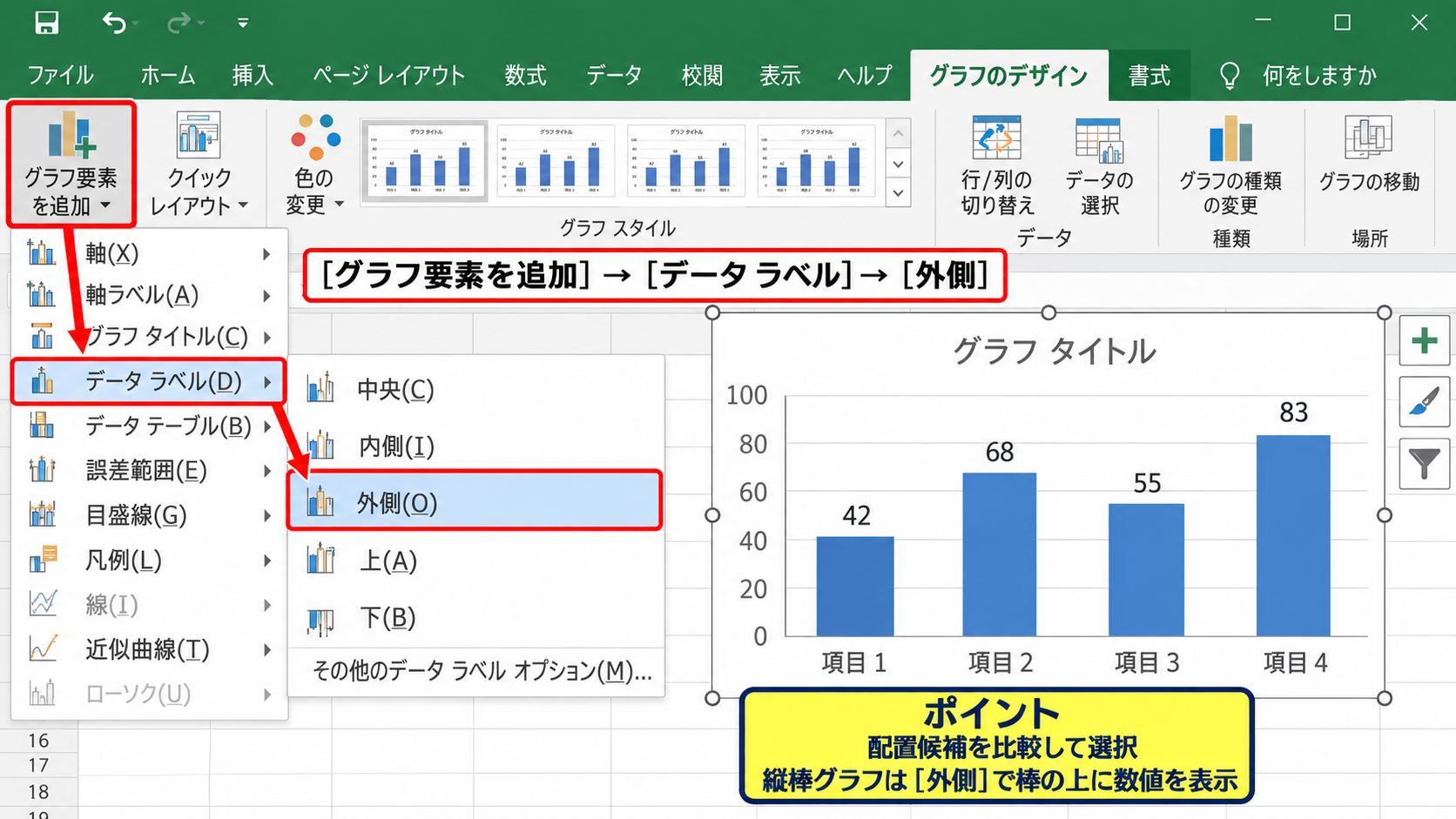Open 軸ラベル(A) submenu

(x=150, y=295)
